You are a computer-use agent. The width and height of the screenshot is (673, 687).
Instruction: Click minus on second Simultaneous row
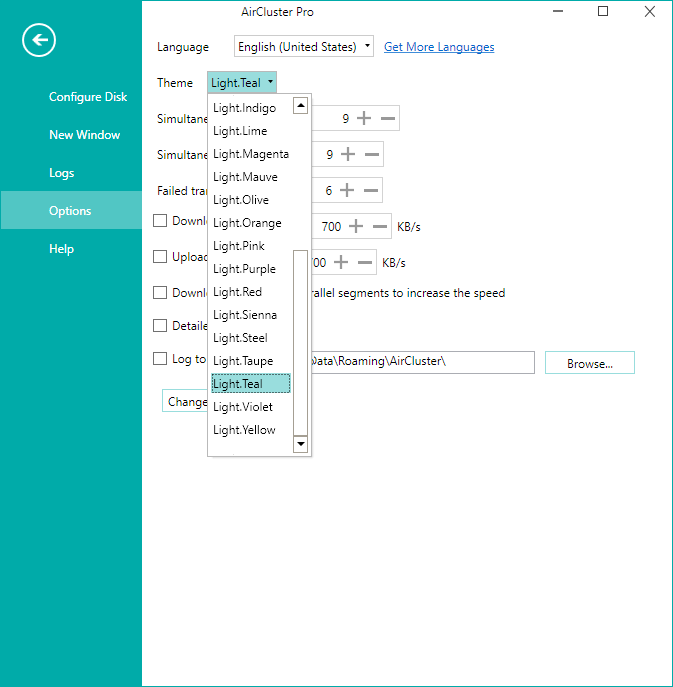coord(372,154)
